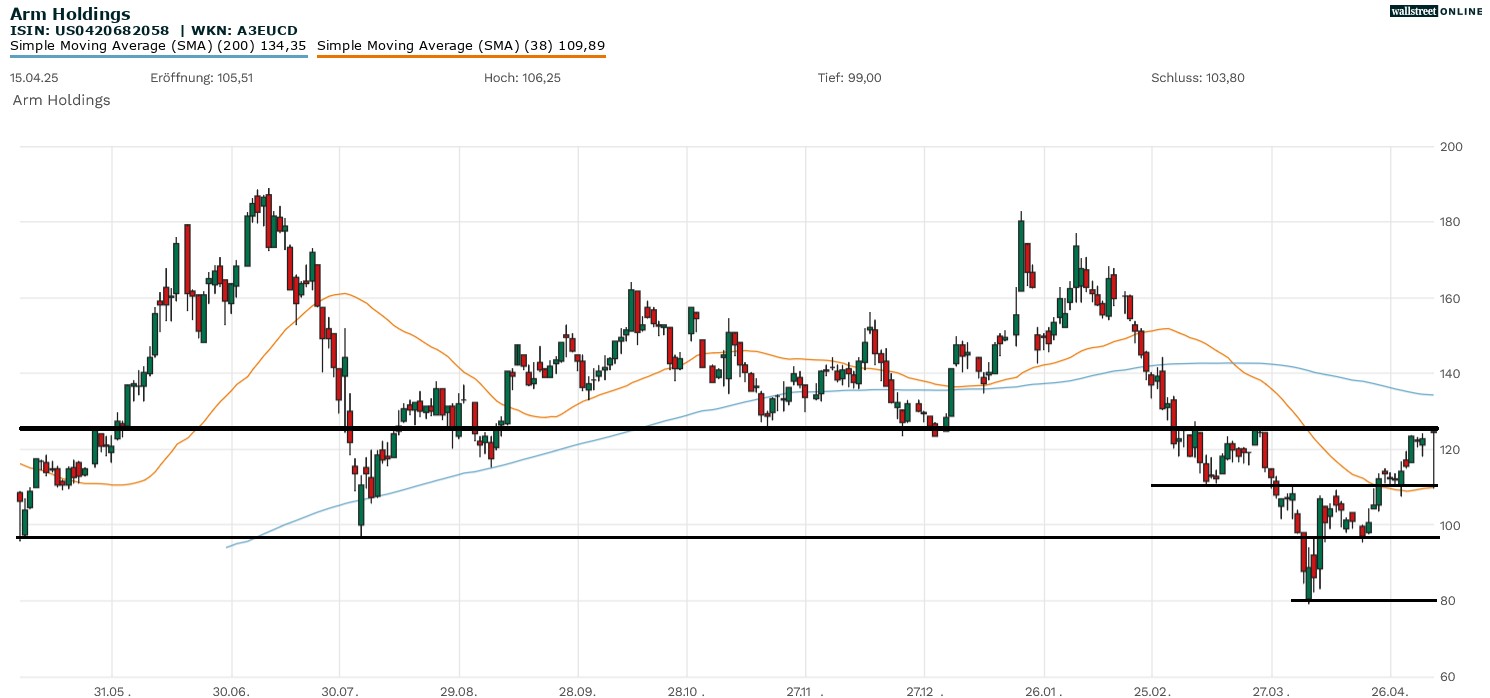This screenshot has height=698, width=1490.
Task: Click the Arm Holdings chart title
Action: (70, 14)
